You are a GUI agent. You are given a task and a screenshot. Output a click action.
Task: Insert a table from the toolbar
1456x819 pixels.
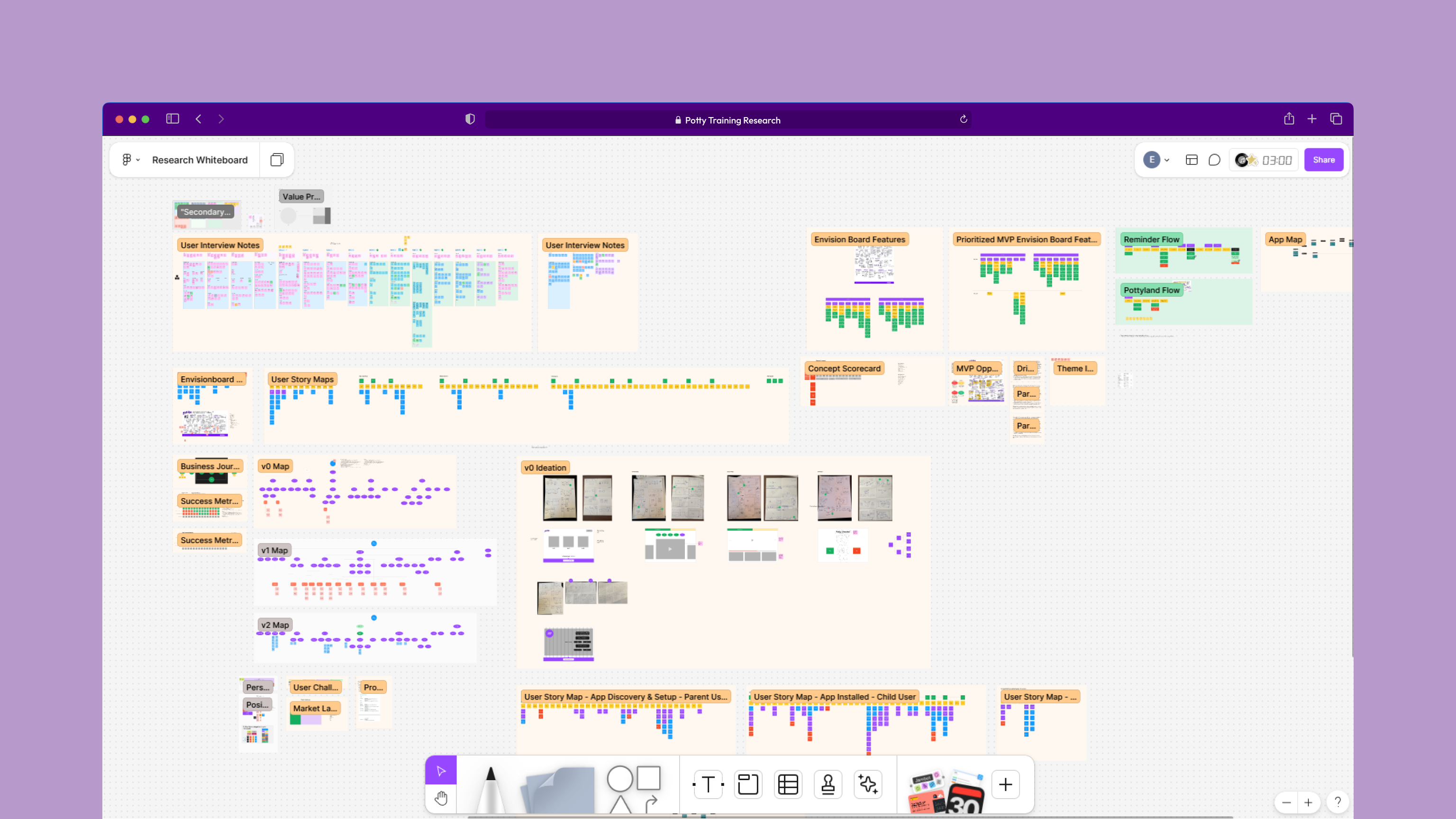pos(788,784)
